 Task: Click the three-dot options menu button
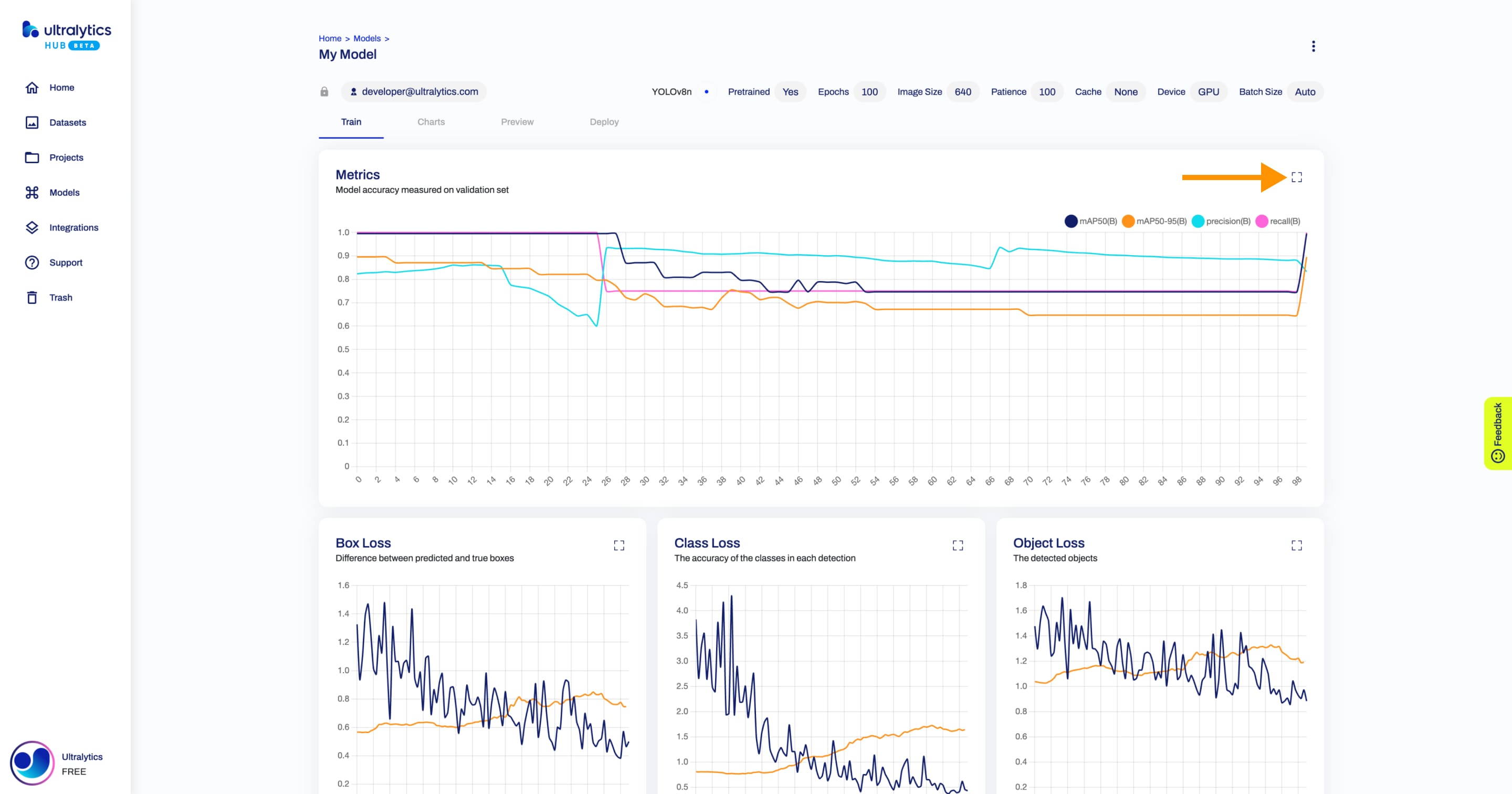click(x=1313, y=46)
